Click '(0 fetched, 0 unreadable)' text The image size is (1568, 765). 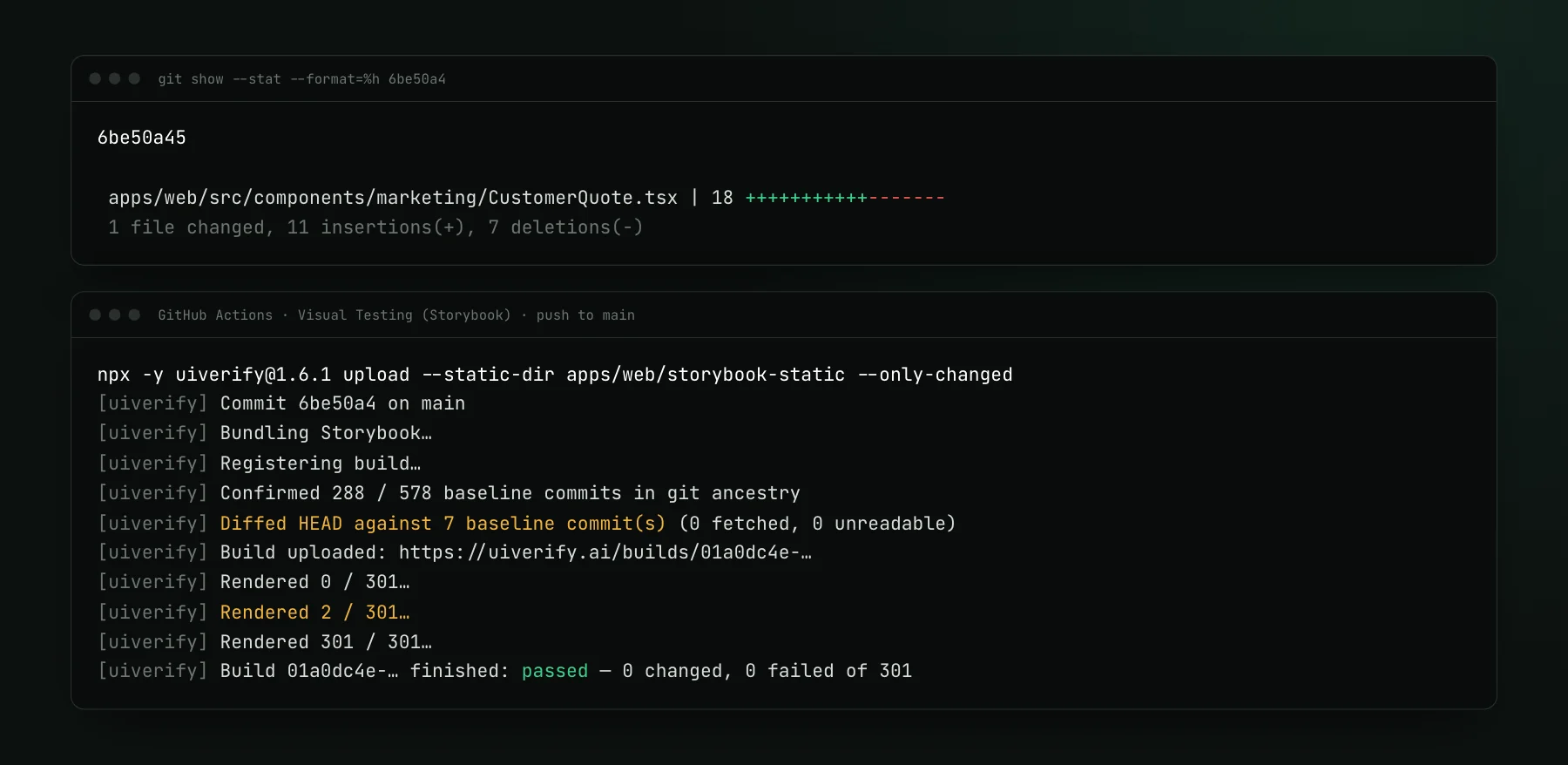[817, 524]
